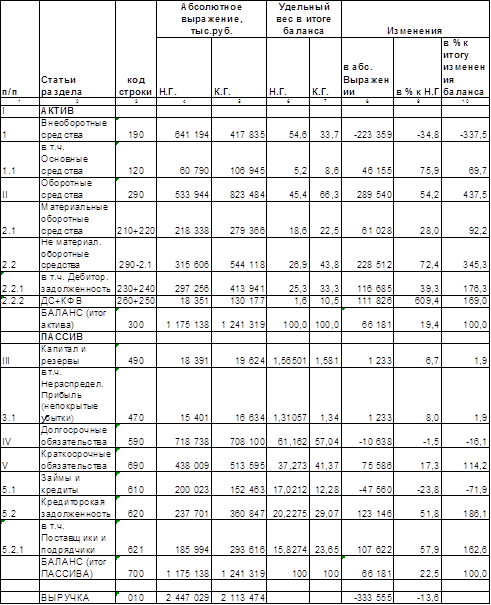Click the код строки column header
The image size is (491, 605).
(136, 86)
